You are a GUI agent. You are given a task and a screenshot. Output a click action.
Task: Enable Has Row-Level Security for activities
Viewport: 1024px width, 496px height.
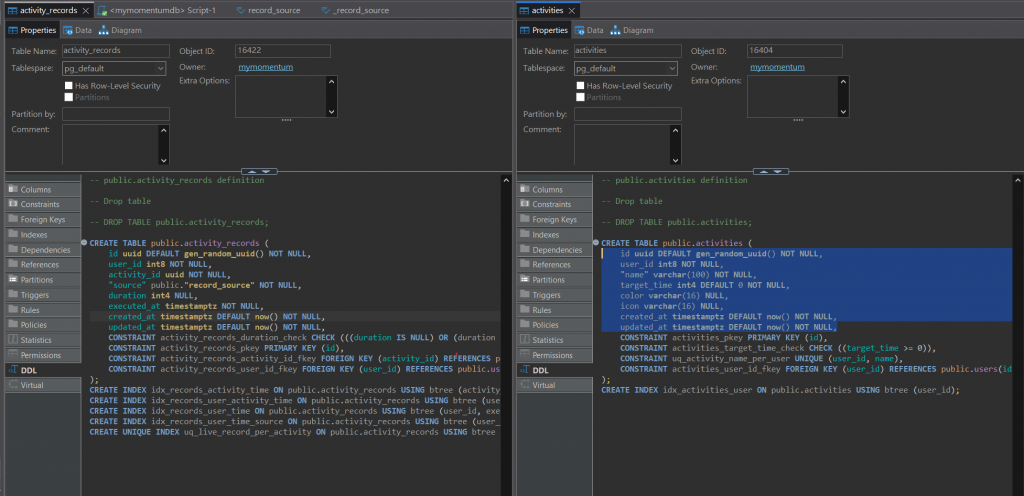pyautogui.click(x=581, y=85)
